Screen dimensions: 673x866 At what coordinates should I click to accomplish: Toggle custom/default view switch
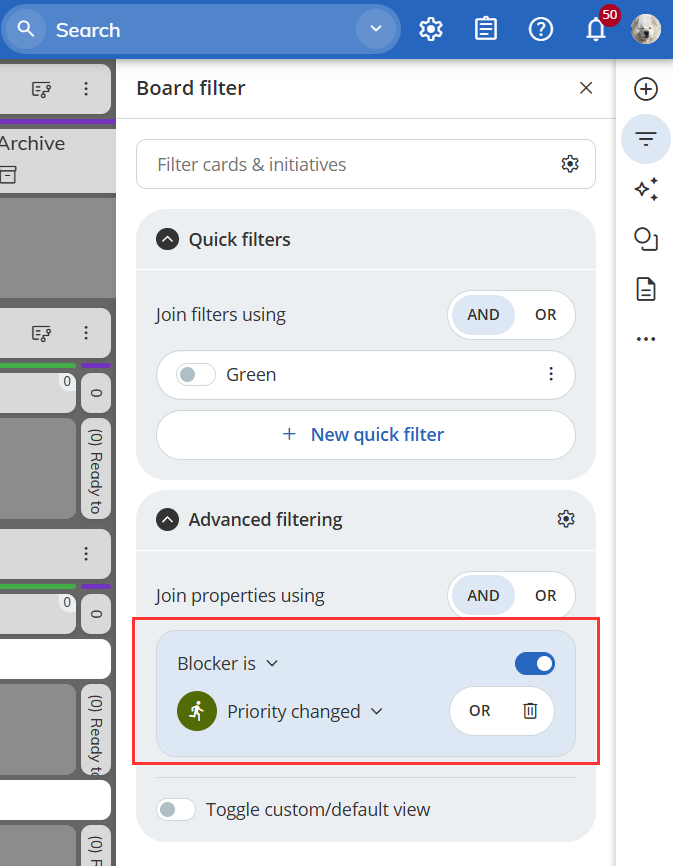click(x=177, y=809)
